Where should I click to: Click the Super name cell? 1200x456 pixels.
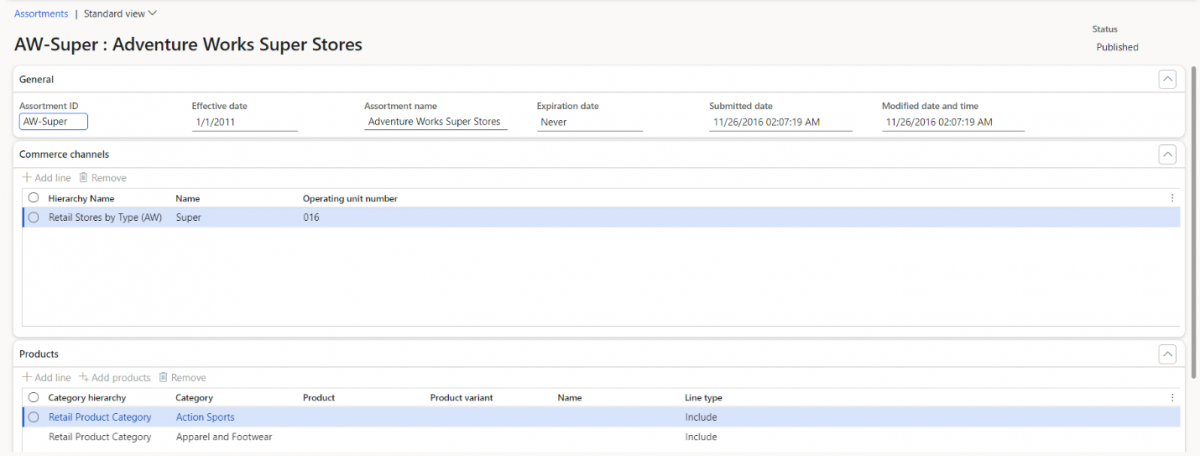[x=188, y=217]
